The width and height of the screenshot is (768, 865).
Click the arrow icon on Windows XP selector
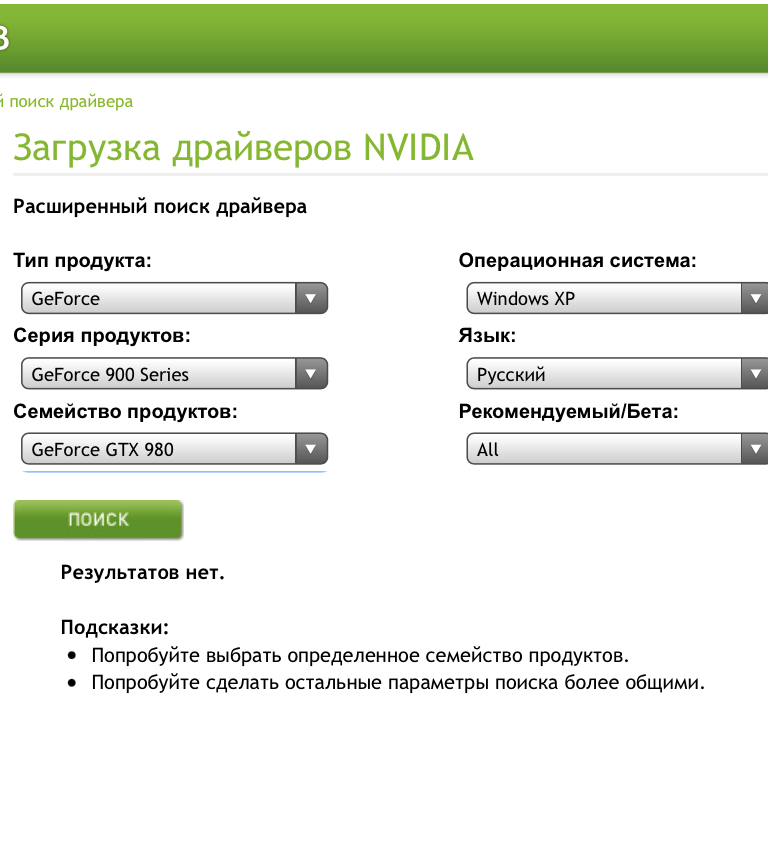click(755, 298)
